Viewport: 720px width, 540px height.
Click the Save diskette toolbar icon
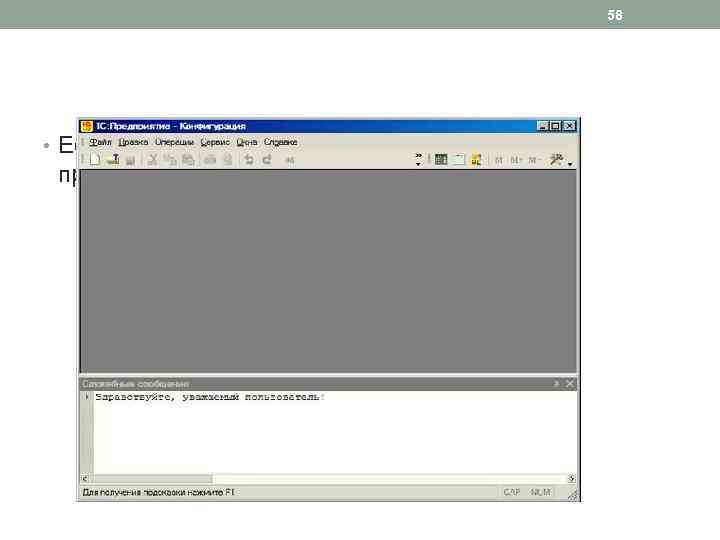pos(130,160)
